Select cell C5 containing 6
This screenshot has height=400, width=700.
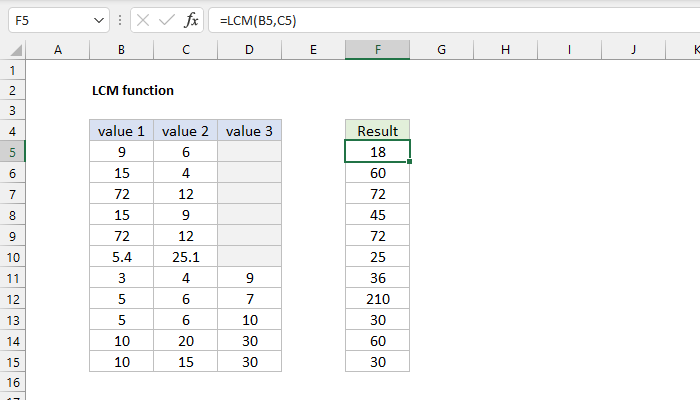coord(186,152)
